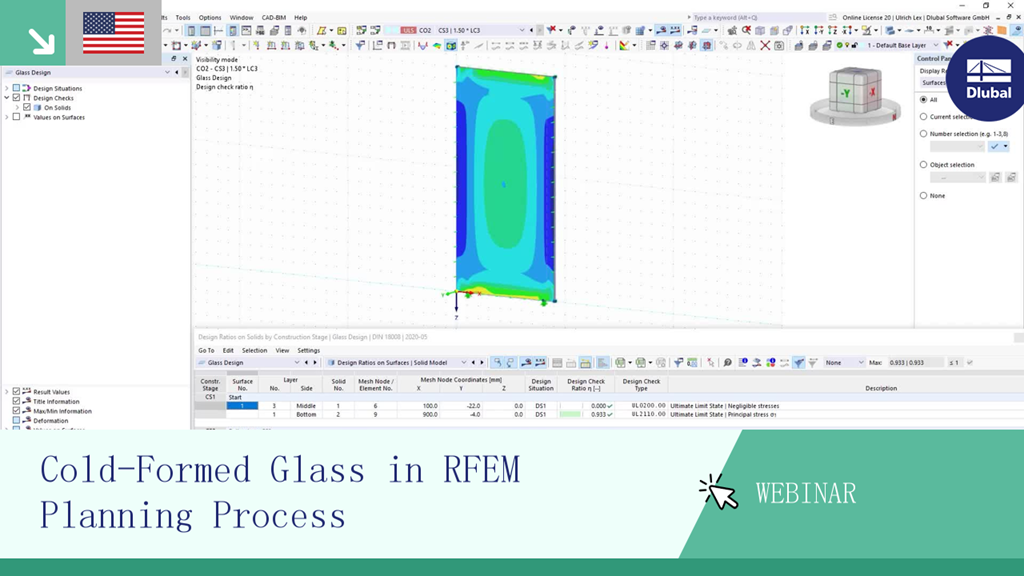The height and width of the screenshot is (576, 1024).
Task: Open Settings menu in results table
Action: [x=308, y=351]
